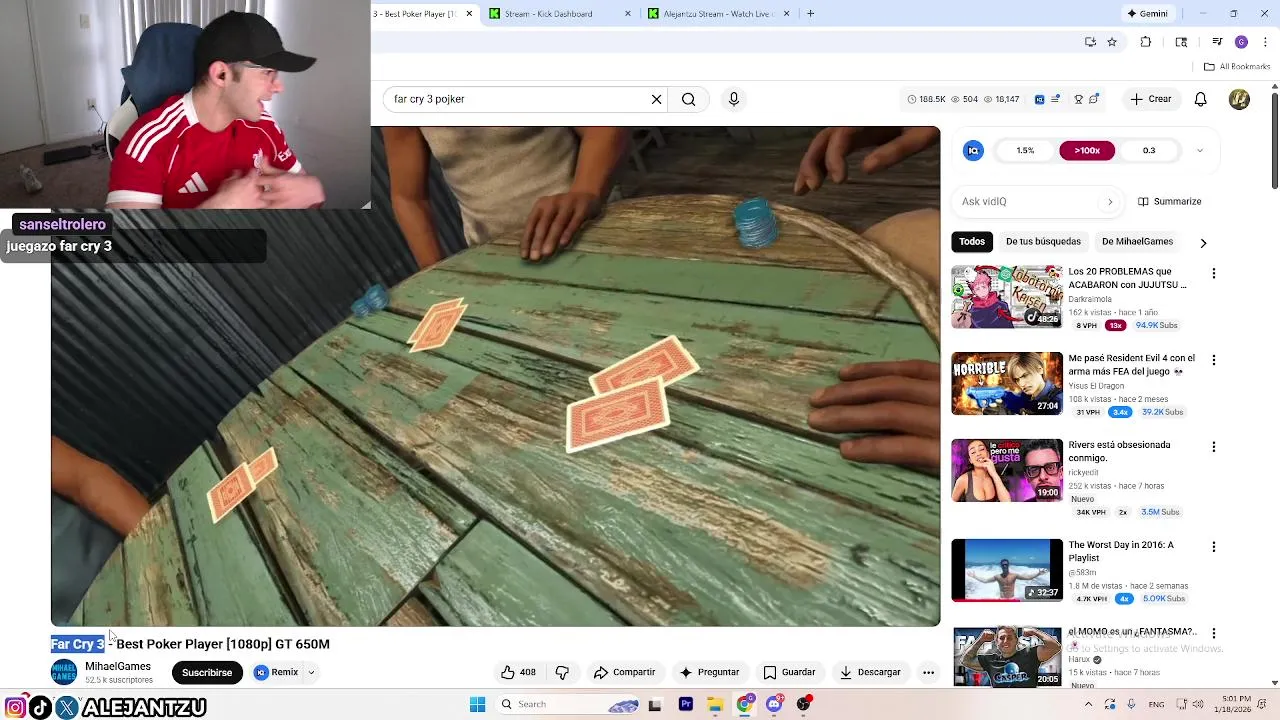
Task: Clear the YouTube search box with X
Action: click(x=656, y=99)
